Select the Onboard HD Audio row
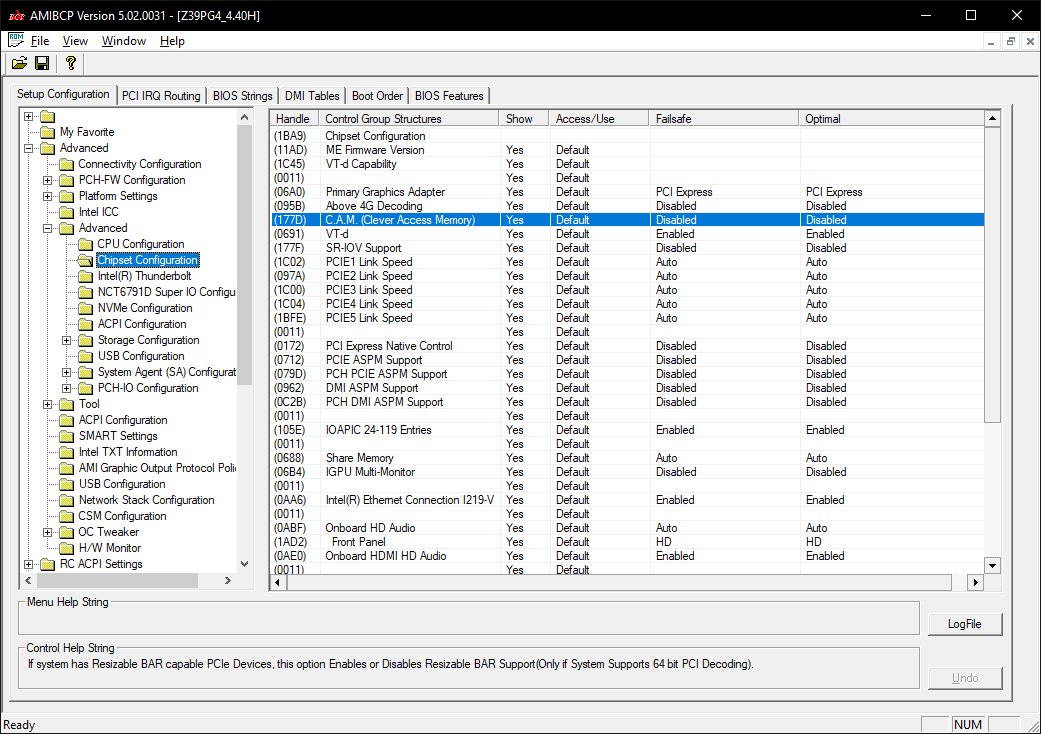This screenshot has height=734, width=1041. 627,528
